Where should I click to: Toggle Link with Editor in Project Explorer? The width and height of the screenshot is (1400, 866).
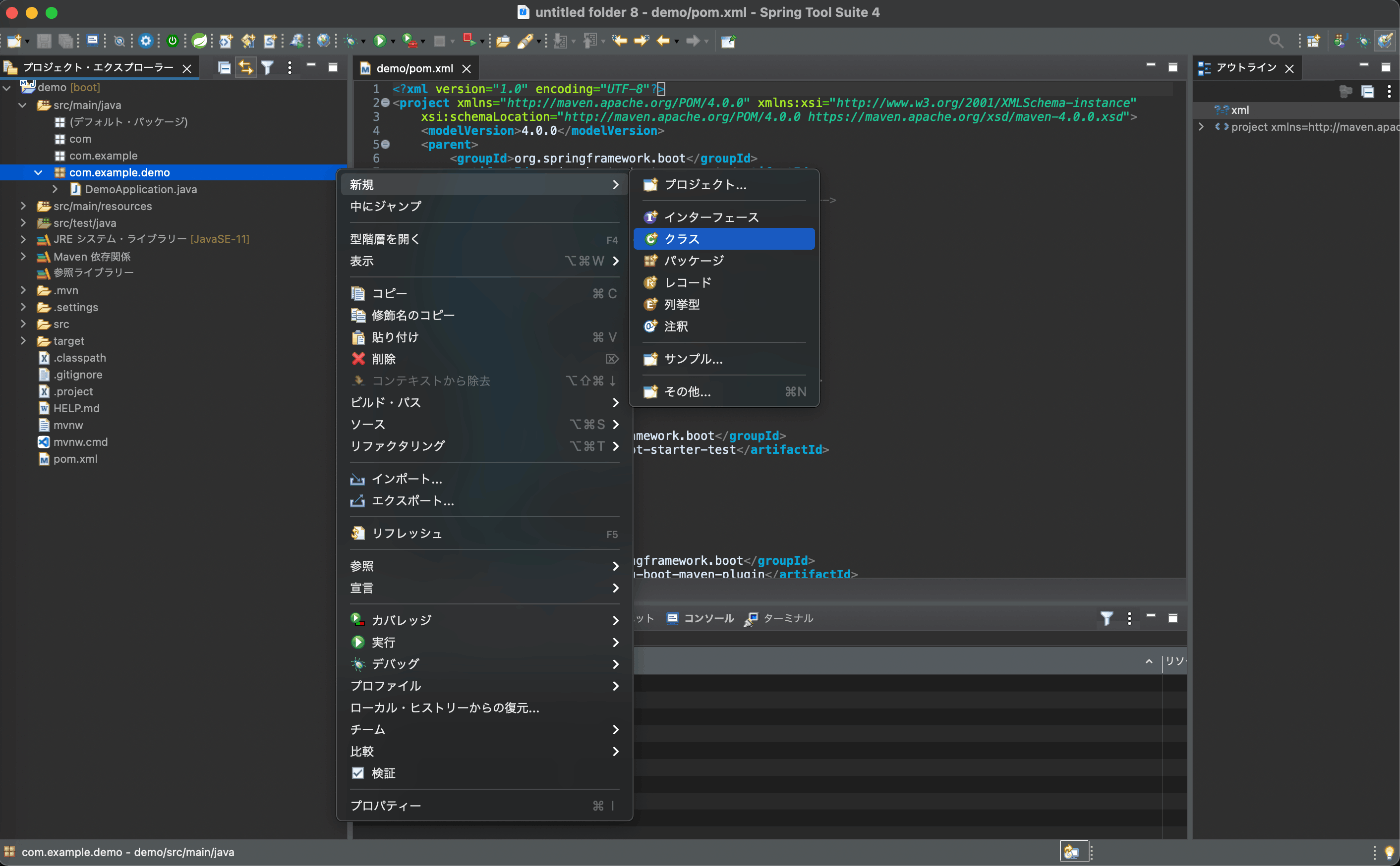point(245,68)
